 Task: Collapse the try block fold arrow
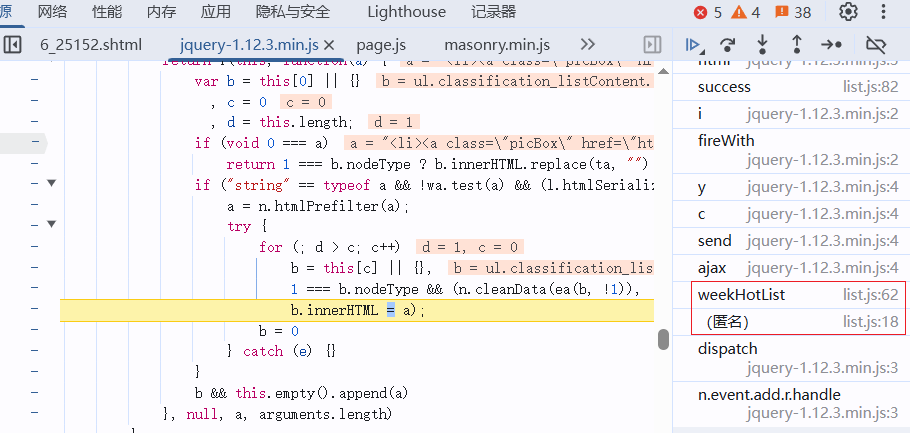coord(51,226)
